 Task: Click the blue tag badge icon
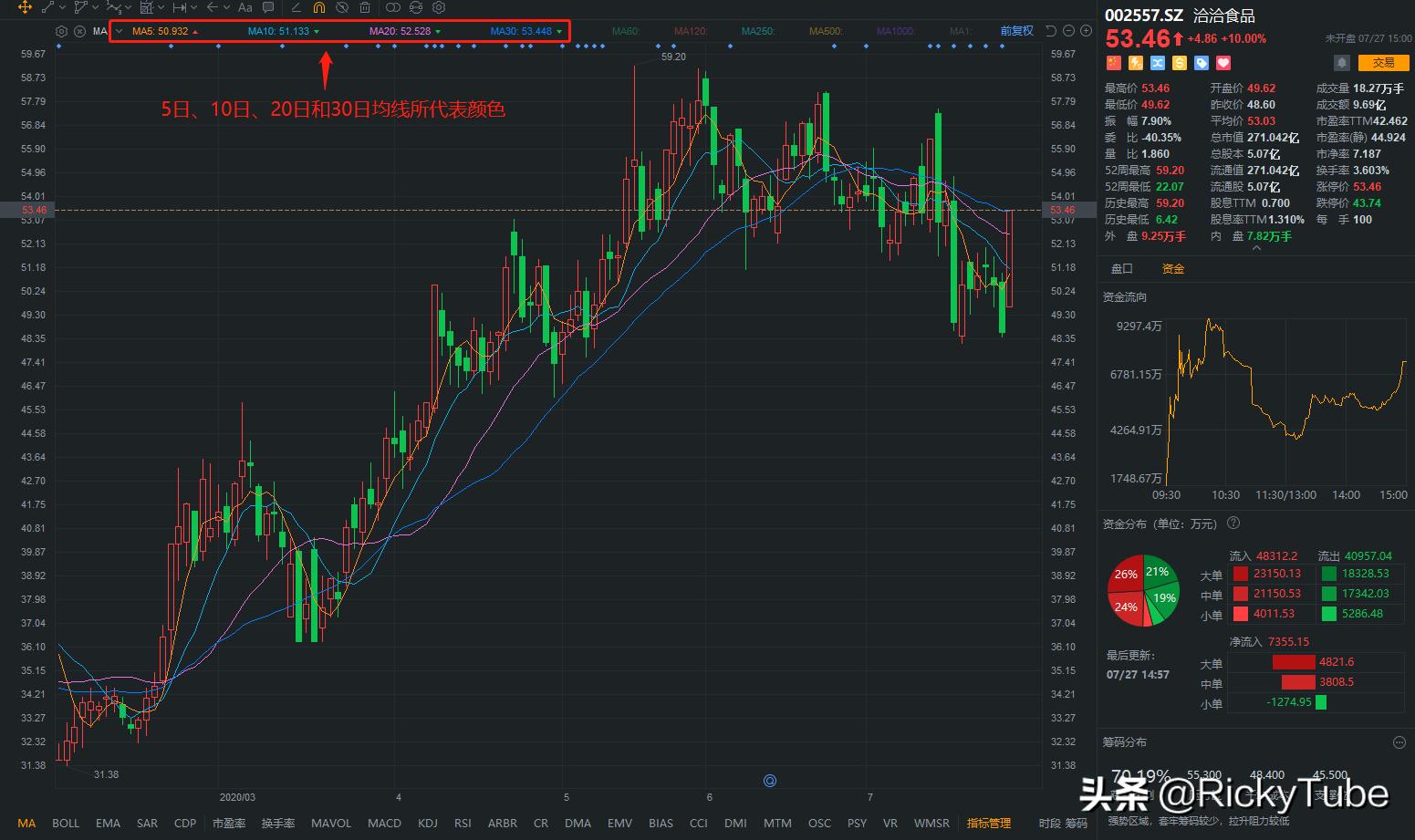click(1202, 63)
